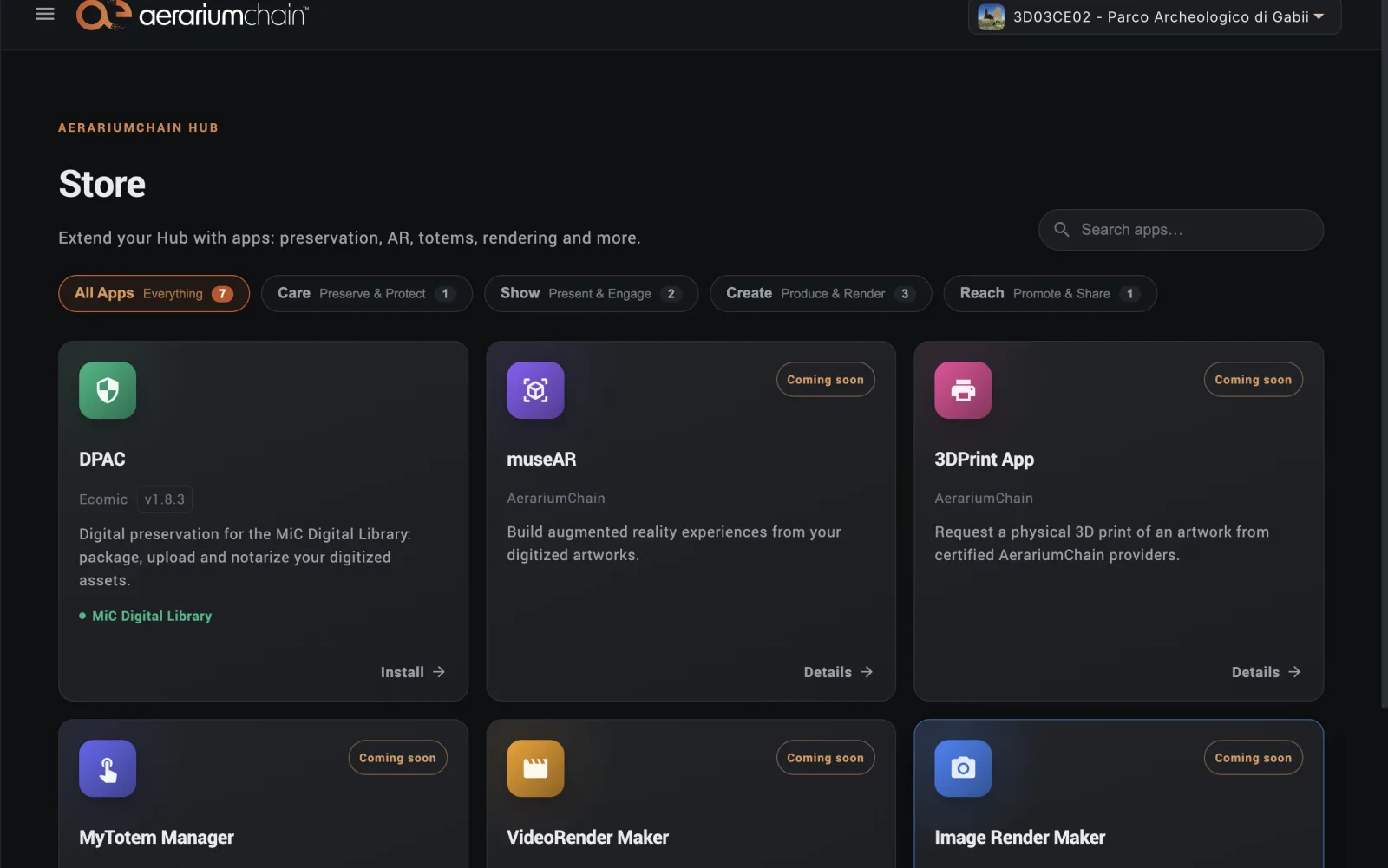Open Details for museAR
1388x868 pixels.
coord(838,672)
